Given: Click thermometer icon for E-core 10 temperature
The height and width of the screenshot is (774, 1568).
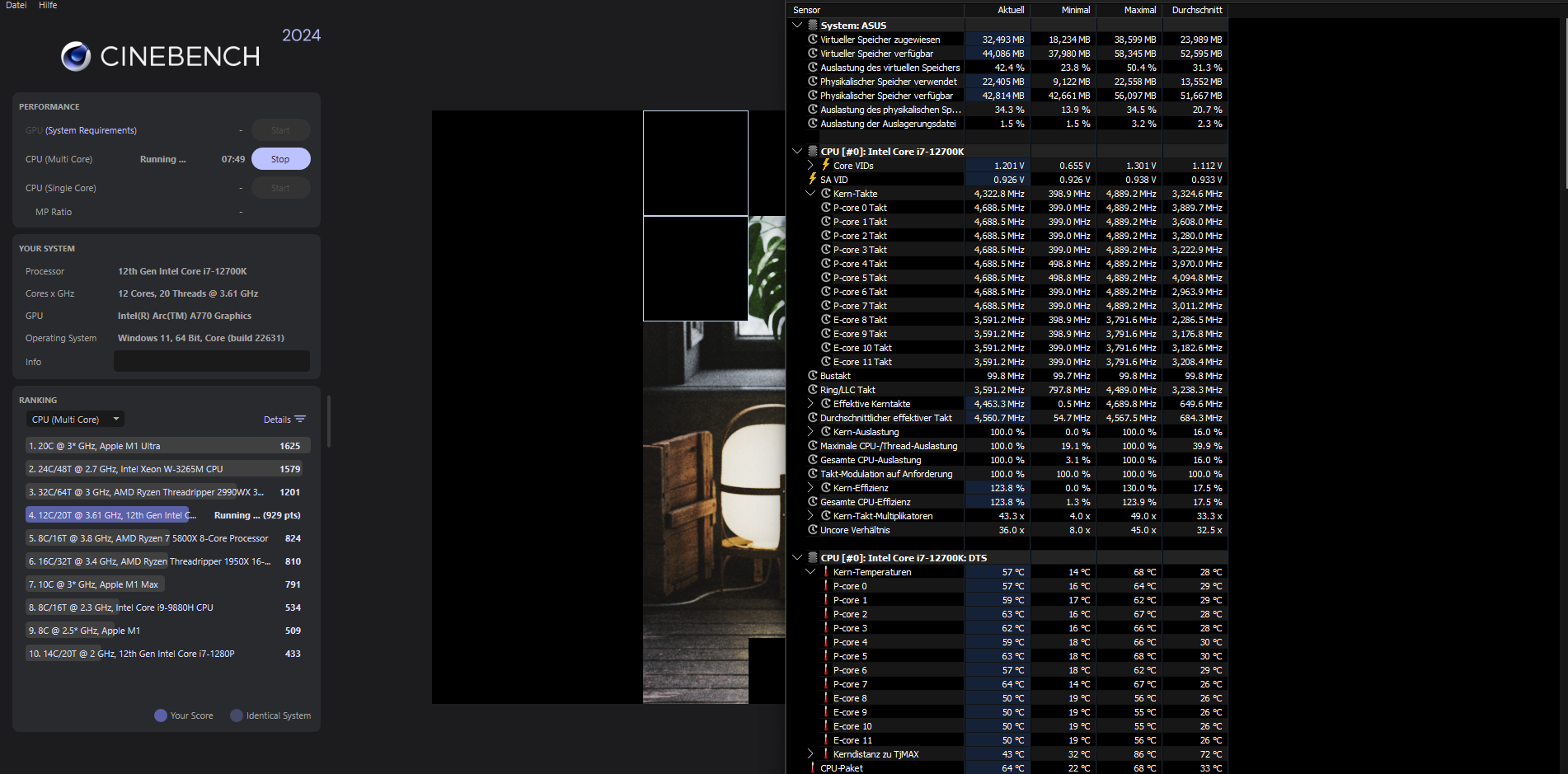Looking at the screenshot, I should coord(826,726).
